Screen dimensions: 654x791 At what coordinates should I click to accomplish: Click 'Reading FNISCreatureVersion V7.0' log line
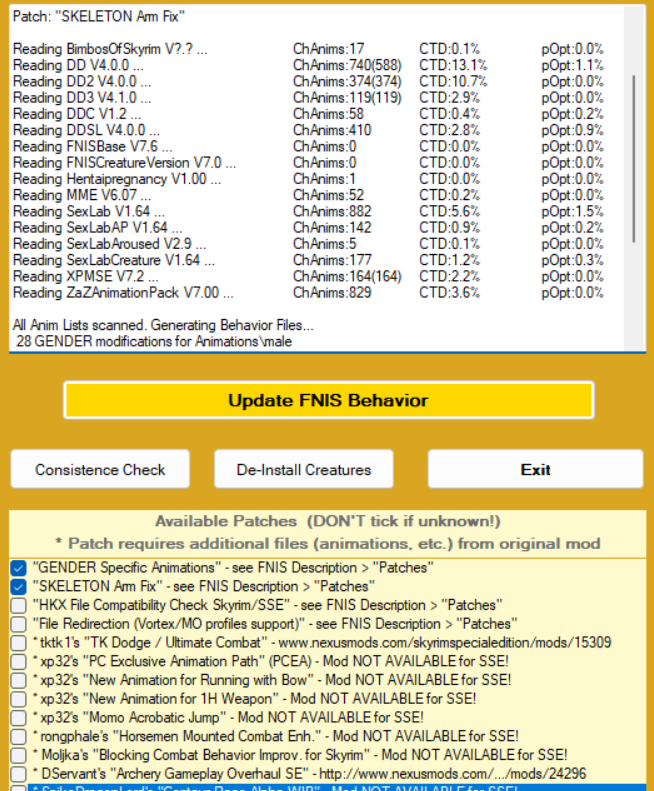(x=308, y=162)
